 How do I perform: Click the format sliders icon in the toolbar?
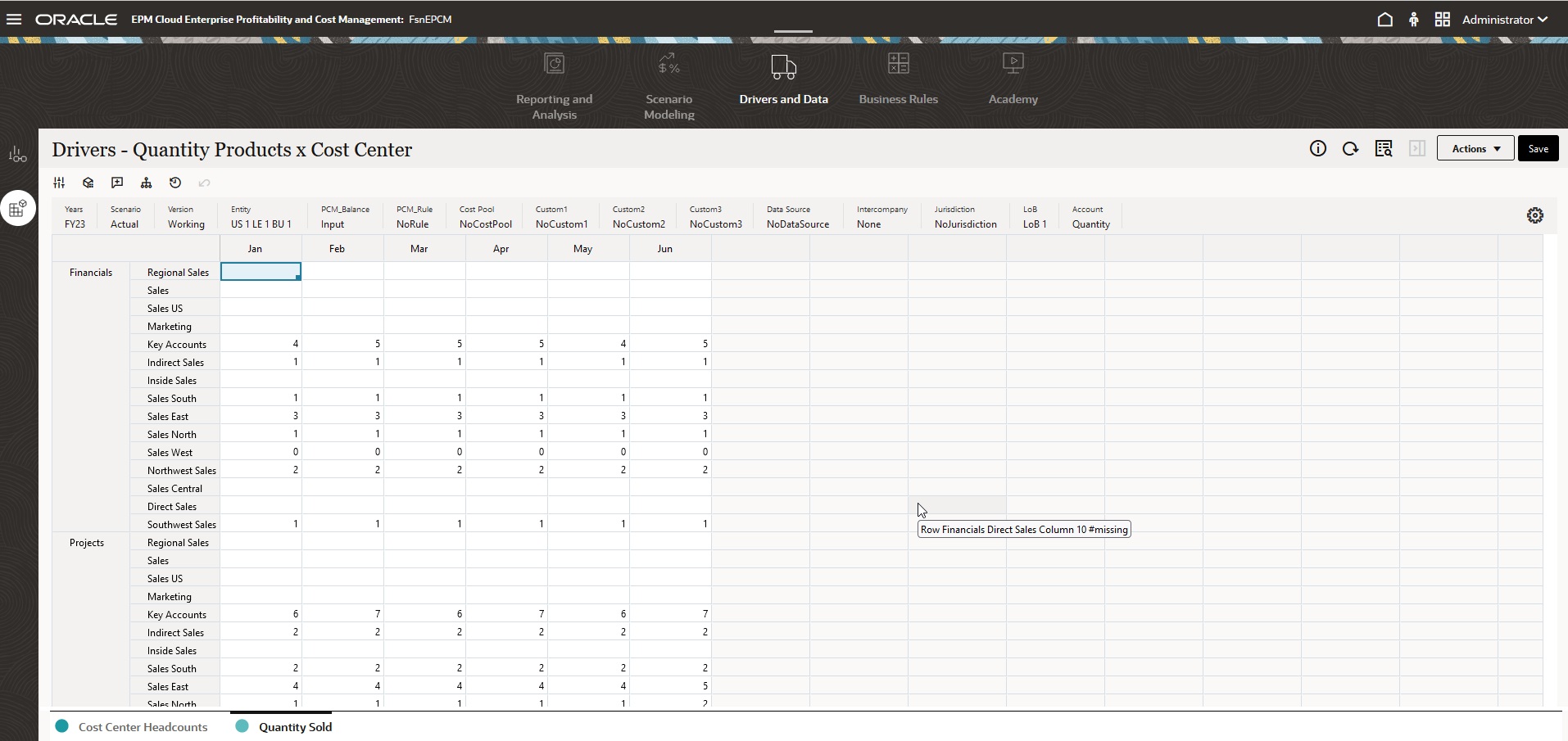click(x=58, y=182)
